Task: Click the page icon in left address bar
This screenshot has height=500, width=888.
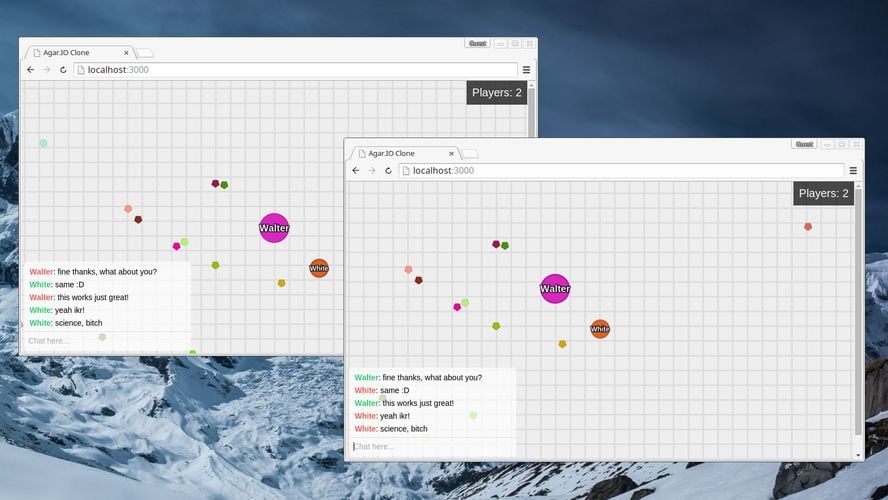Action: tap(80, 70)
